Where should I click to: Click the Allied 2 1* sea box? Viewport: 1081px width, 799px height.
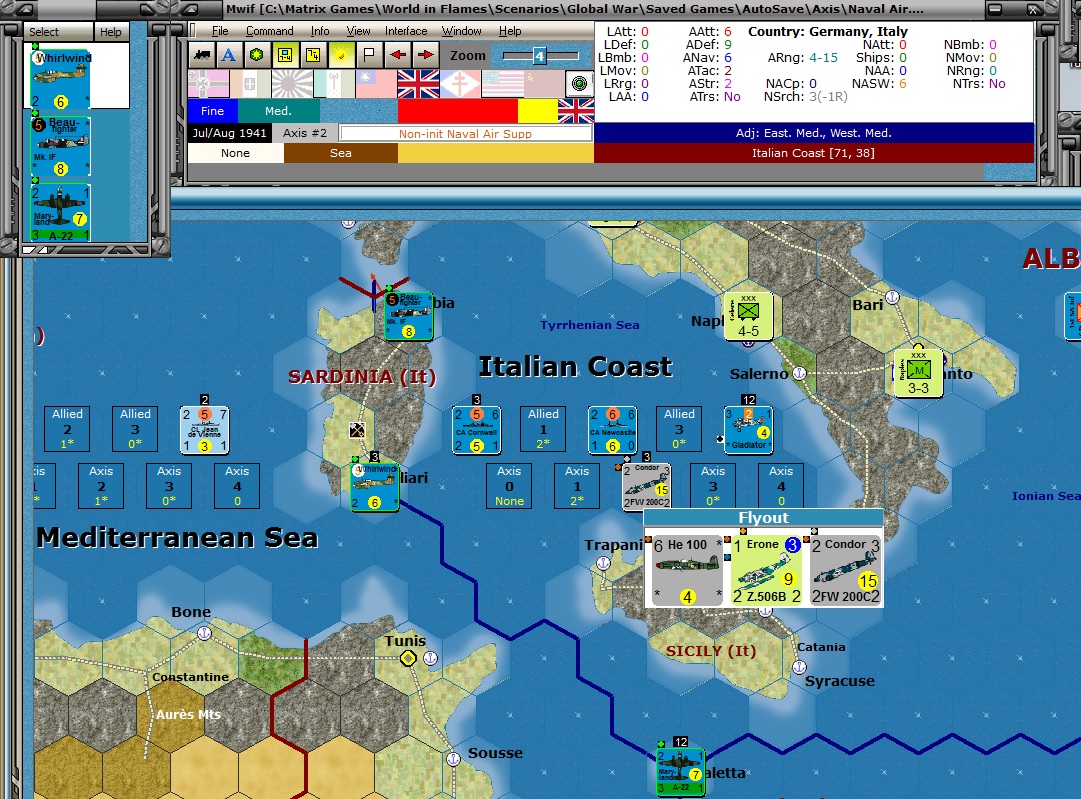pyautogui.click(x=68, y=429)
